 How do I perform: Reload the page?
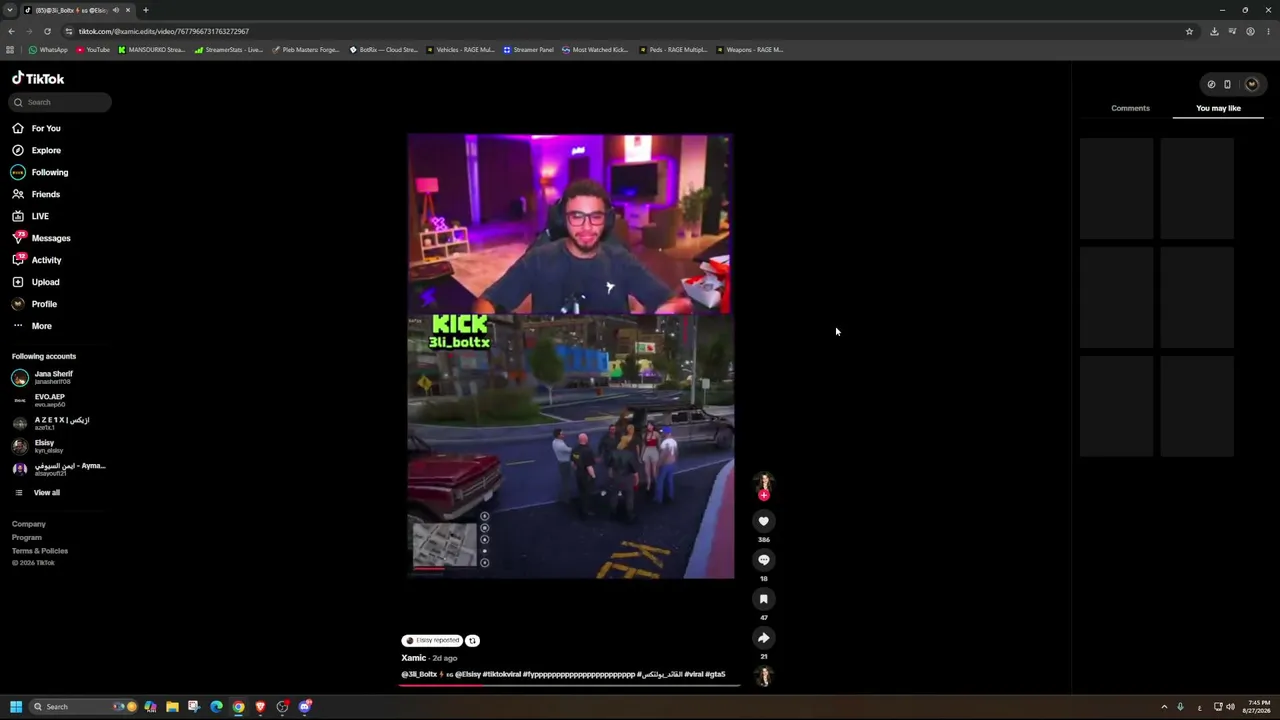47,31
